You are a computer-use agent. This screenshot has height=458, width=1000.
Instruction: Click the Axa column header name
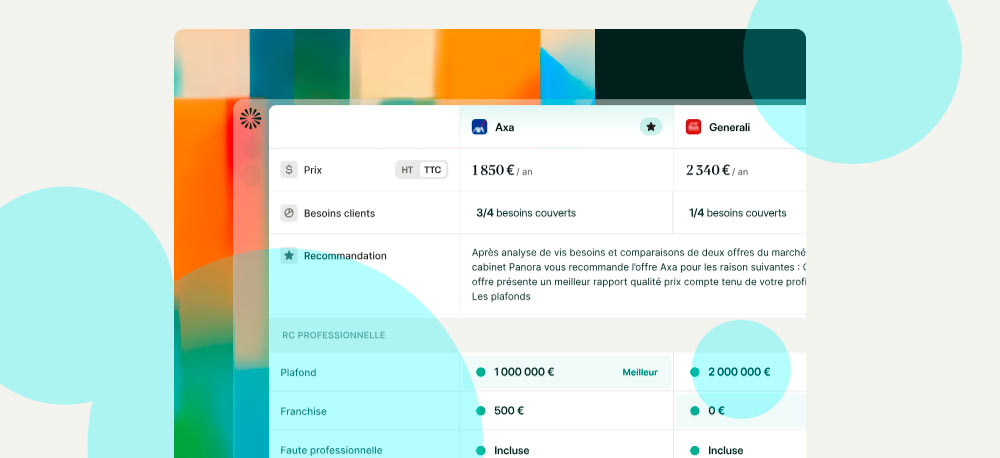point(504,128)
